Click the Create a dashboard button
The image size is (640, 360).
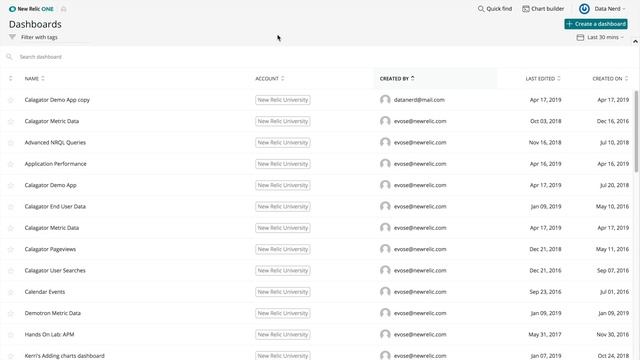[x=596, y=24]
